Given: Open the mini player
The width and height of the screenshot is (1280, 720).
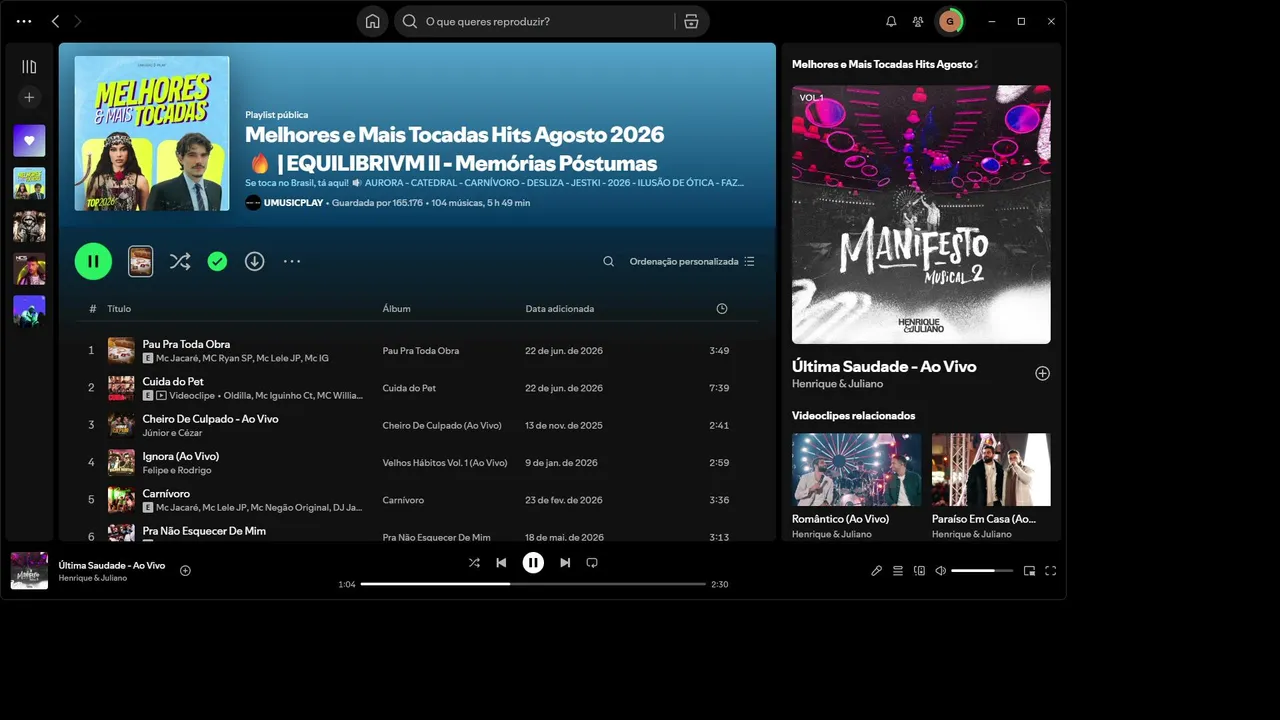Looking at the screenshot, I should pyautogui.click(x=1029, y=571).
